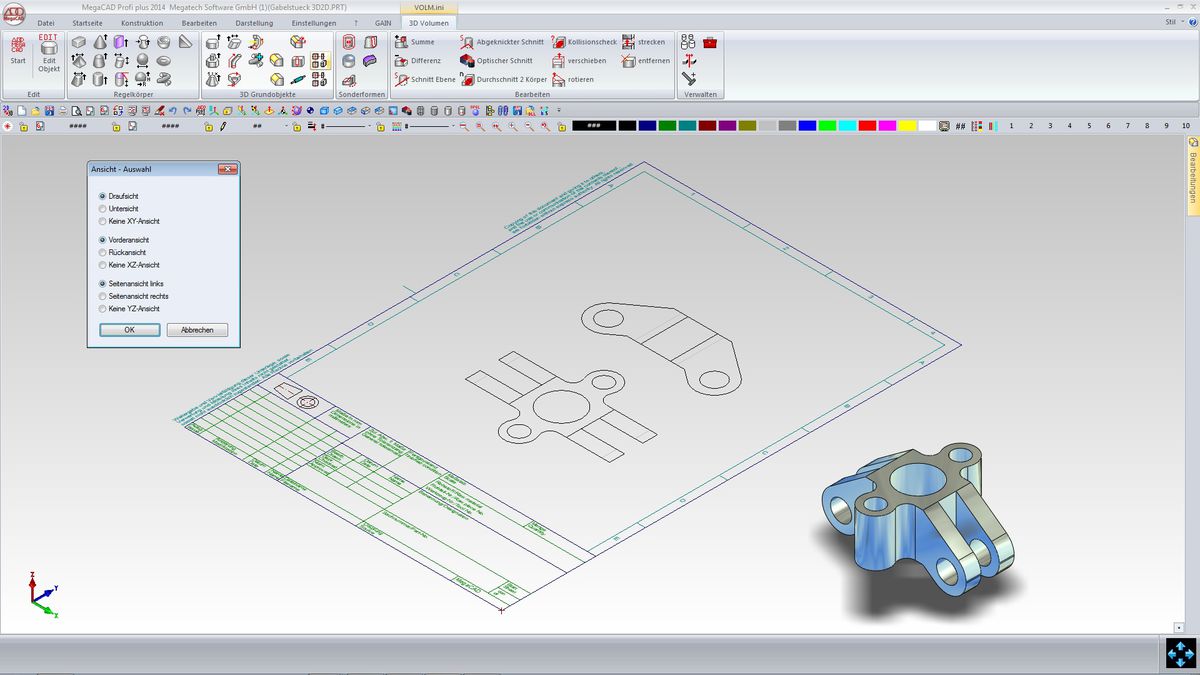1200x675 pixels.
Task: Click the red toolbox icon in Verwalten
Action: click(x=710, y=42)
